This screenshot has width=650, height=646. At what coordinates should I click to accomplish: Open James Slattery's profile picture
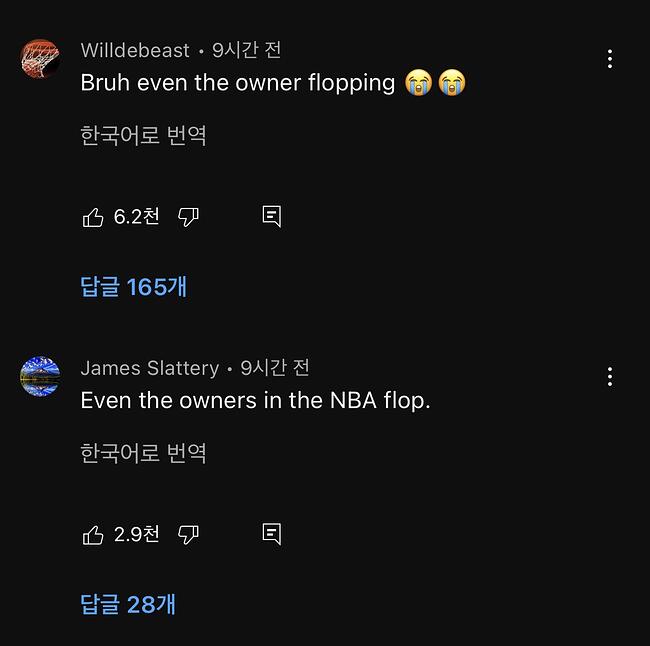40,377
